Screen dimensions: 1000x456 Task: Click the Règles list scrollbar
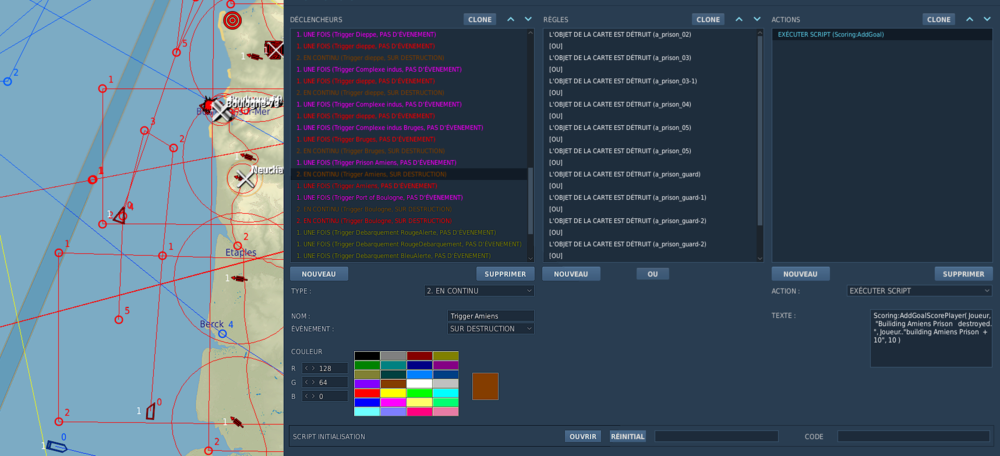(760, 131)
